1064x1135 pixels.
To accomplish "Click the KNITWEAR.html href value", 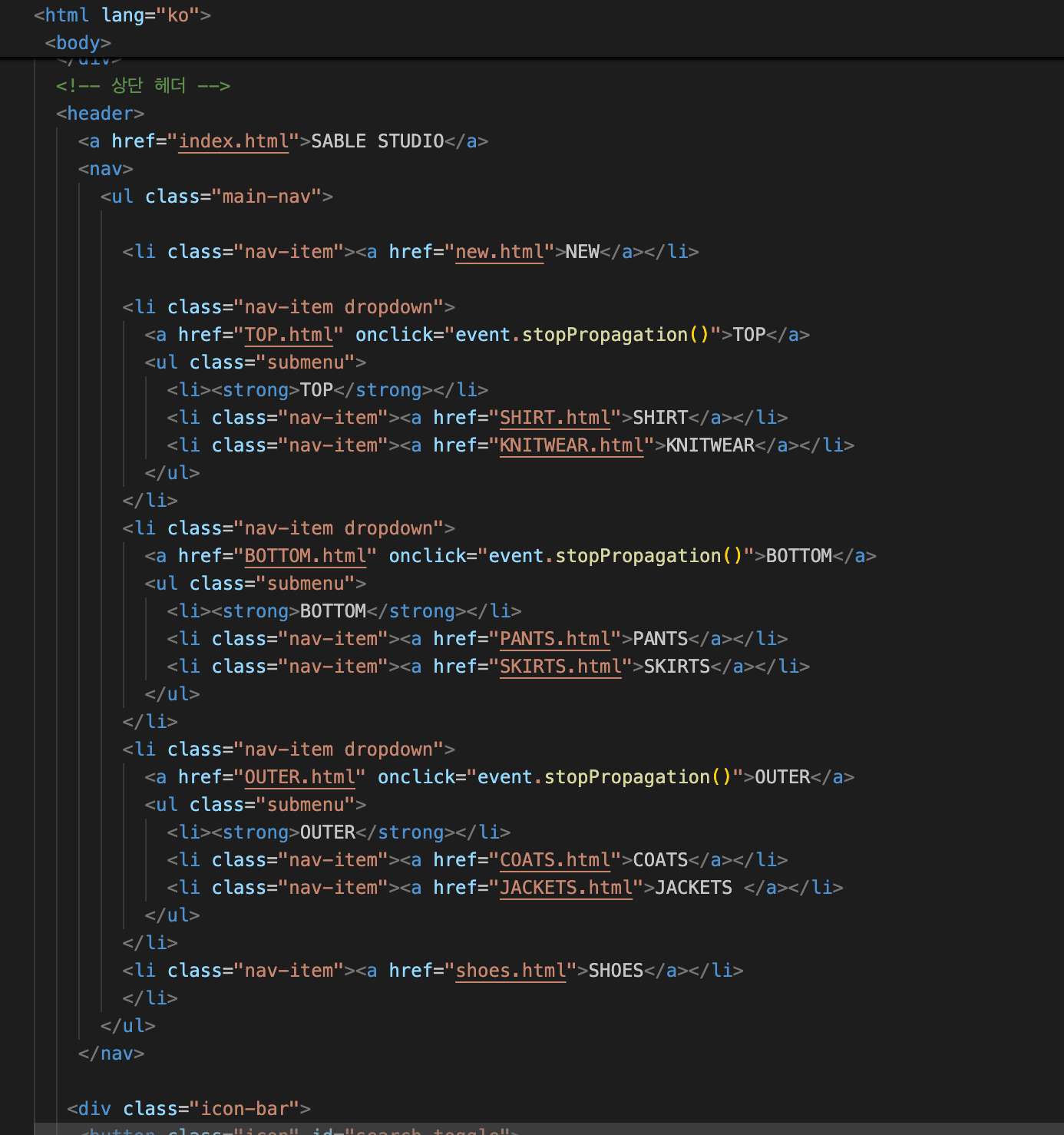I will pyautogui.click(x=571, y=445).
